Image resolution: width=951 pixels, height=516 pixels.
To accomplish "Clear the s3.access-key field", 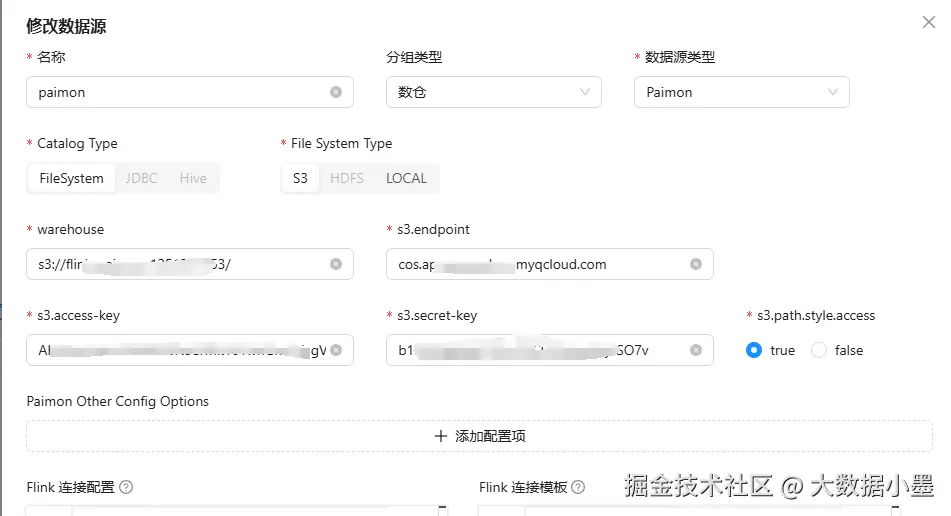I will click(336, 350).
